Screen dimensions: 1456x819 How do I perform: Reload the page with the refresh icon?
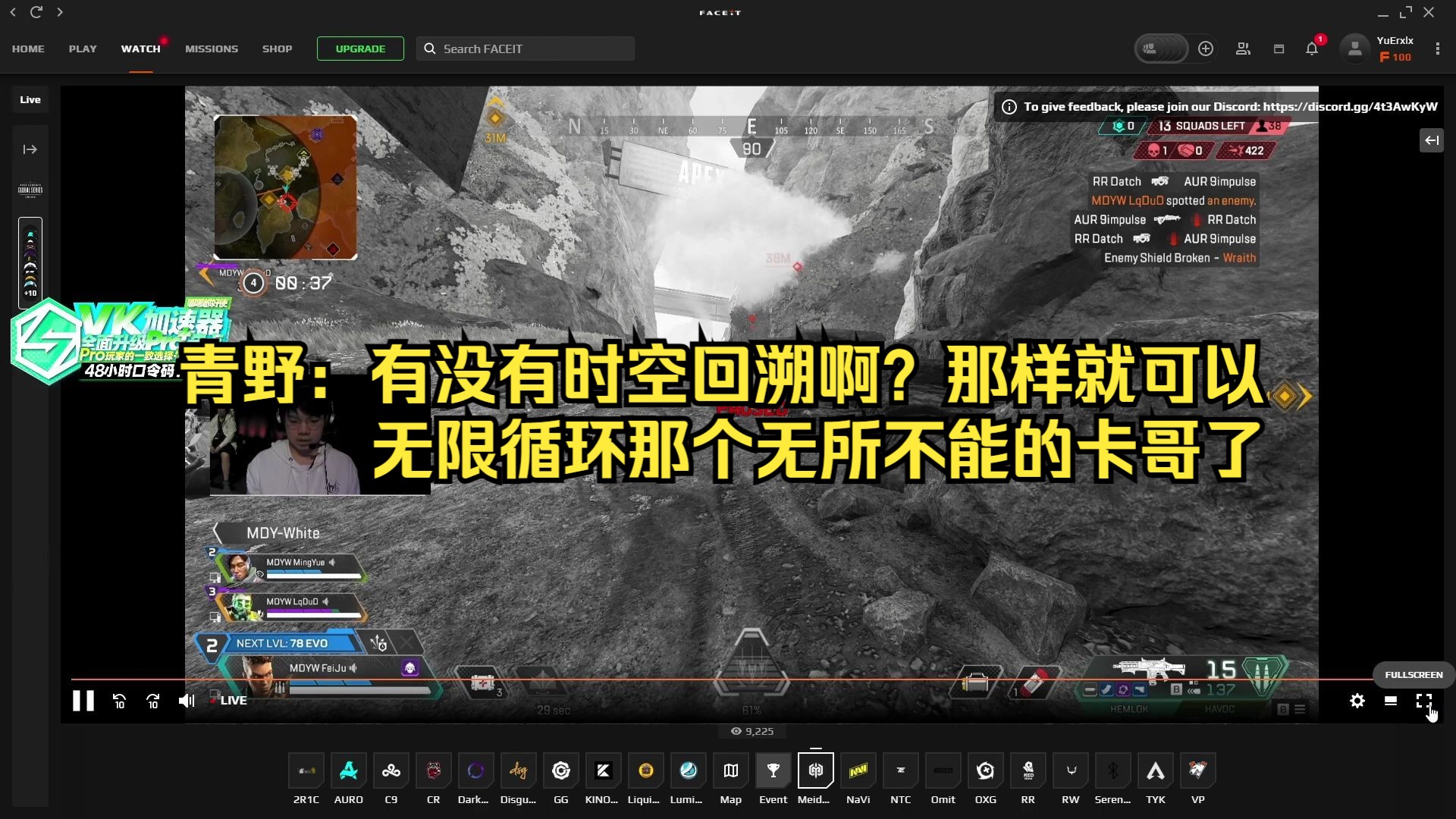[36, 12]
